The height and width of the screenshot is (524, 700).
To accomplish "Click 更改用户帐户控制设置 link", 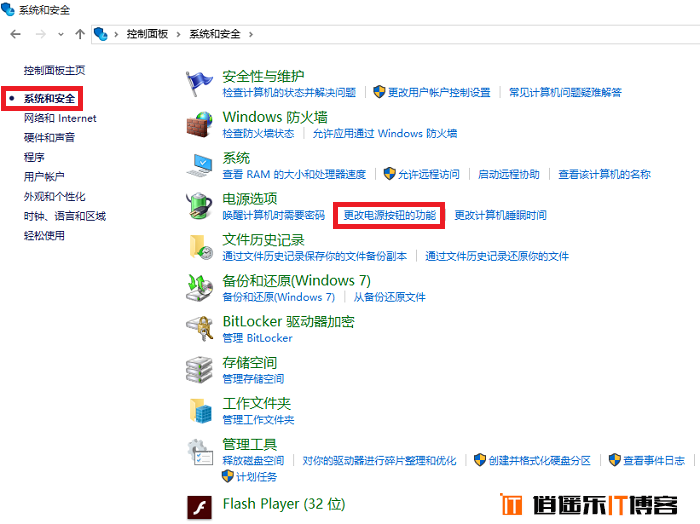I will [x=439, y=92].
